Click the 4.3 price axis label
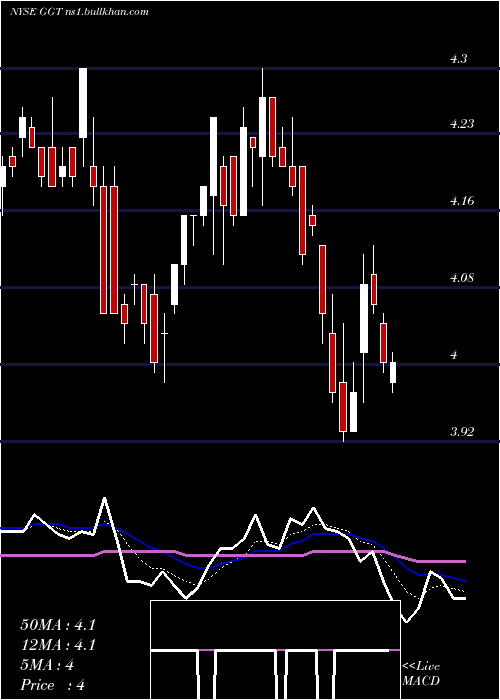The width and height of the screenshot is (500, 700). [x=458, y=59]
